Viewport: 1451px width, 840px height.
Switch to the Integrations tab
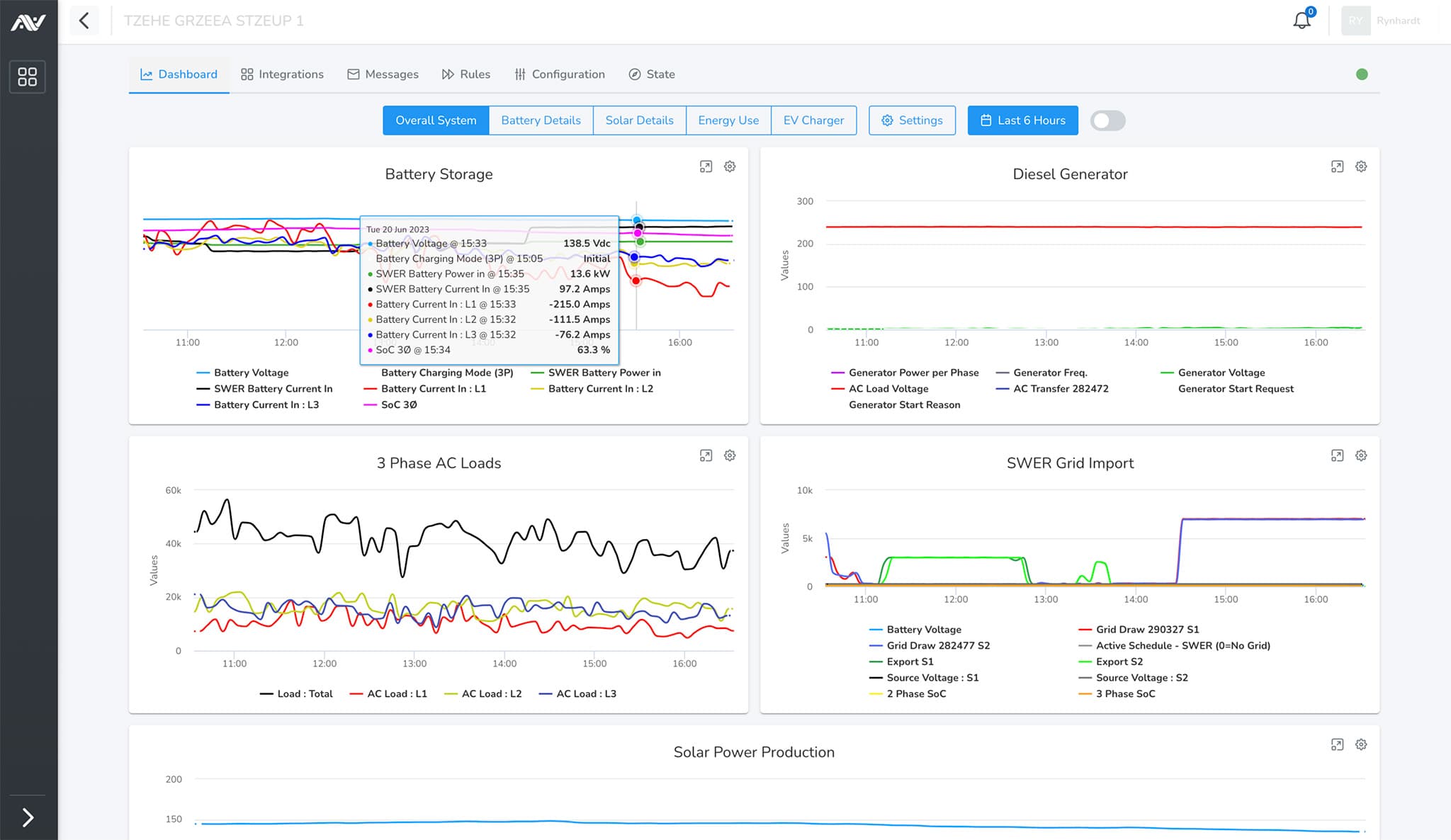282,74
